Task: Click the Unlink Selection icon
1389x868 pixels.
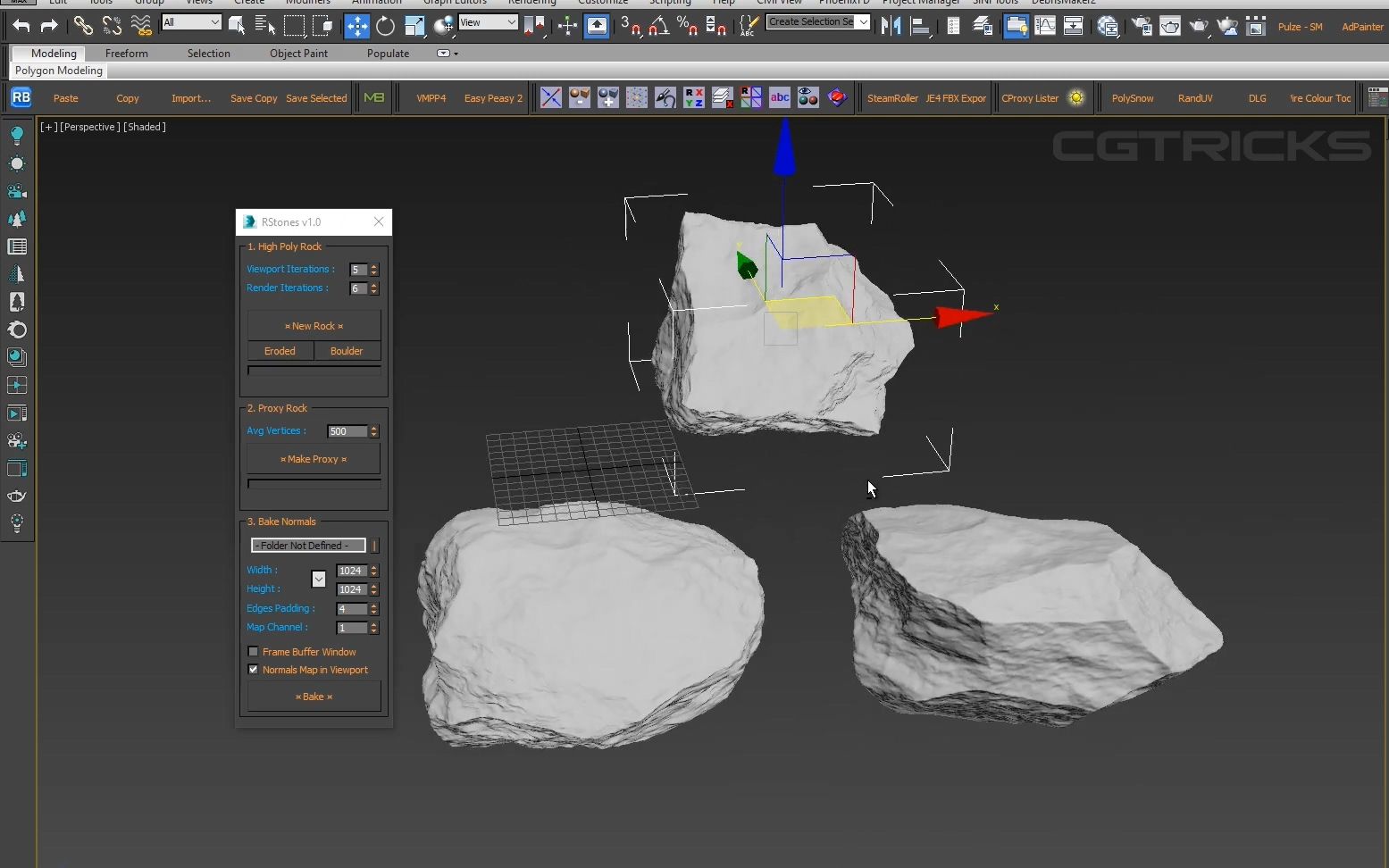Action: tap(112, 26)
